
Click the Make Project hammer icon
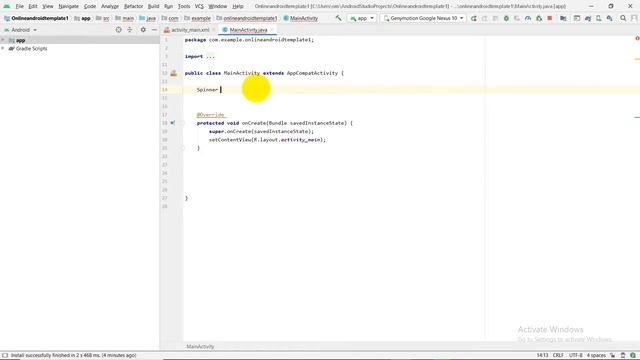(338, 18)
